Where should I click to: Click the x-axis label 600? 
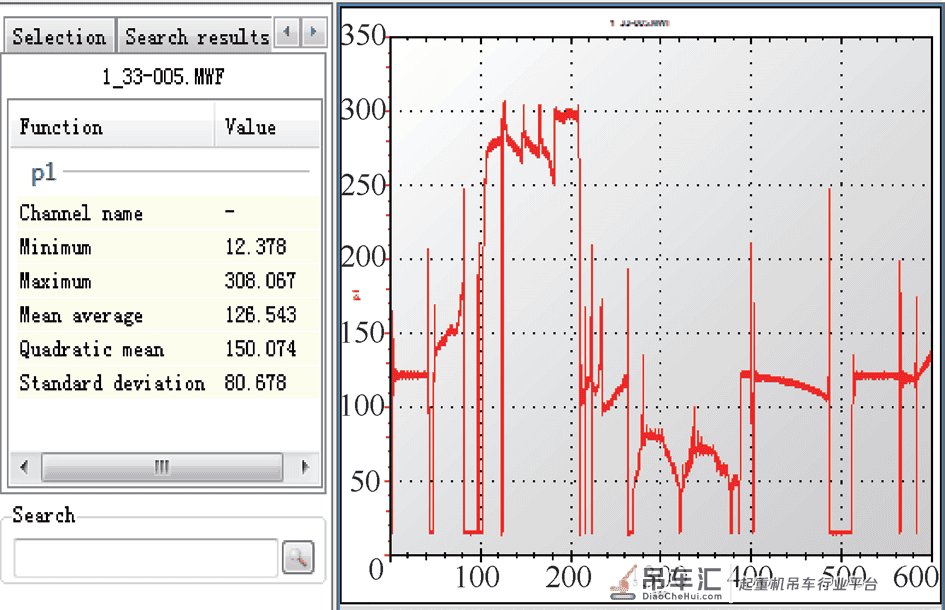click(915, 577)
